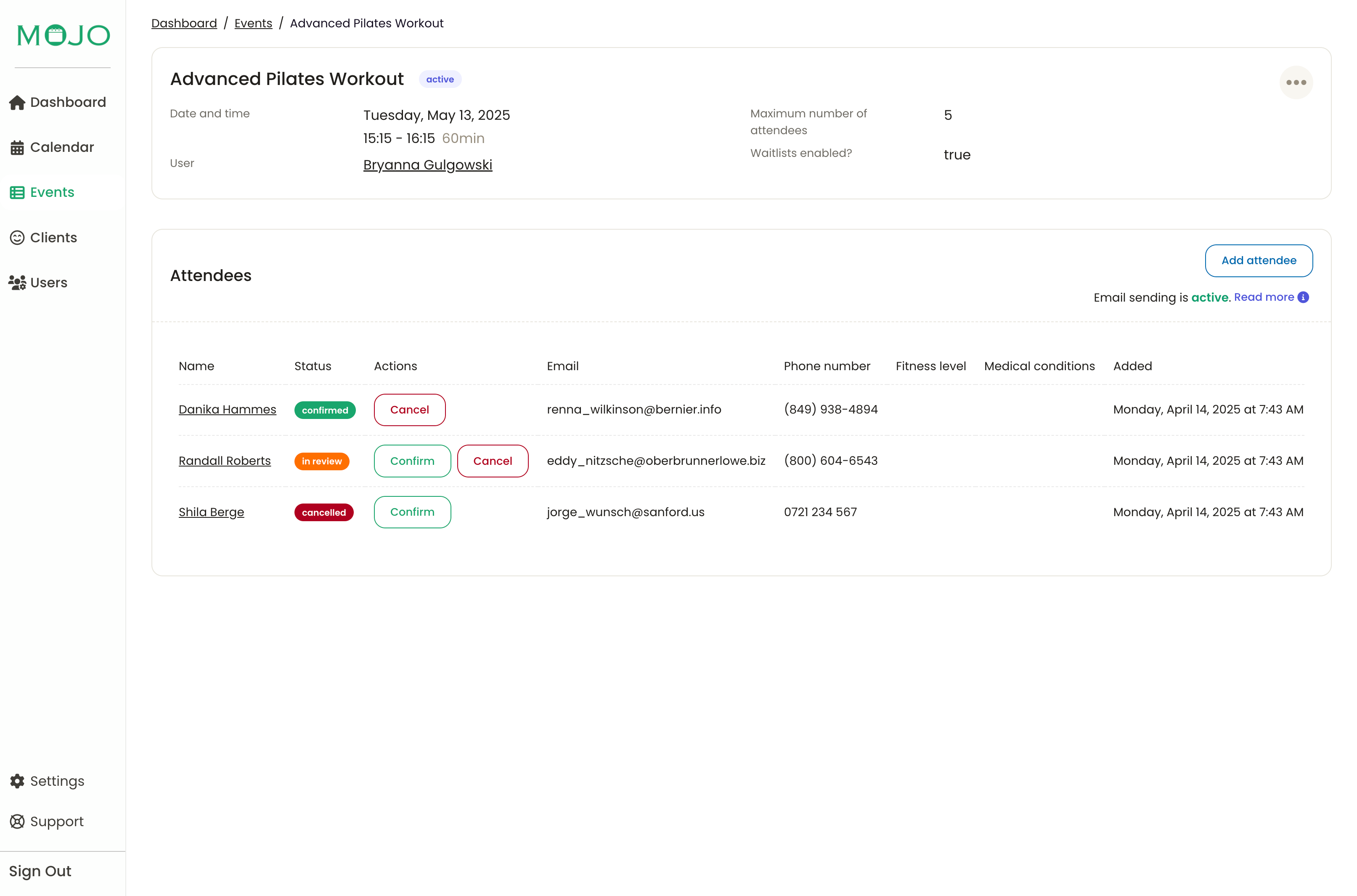1357x896 pixels.
Task: Click the Support lifebuoy icon
Action: click(x=17, y=821)
